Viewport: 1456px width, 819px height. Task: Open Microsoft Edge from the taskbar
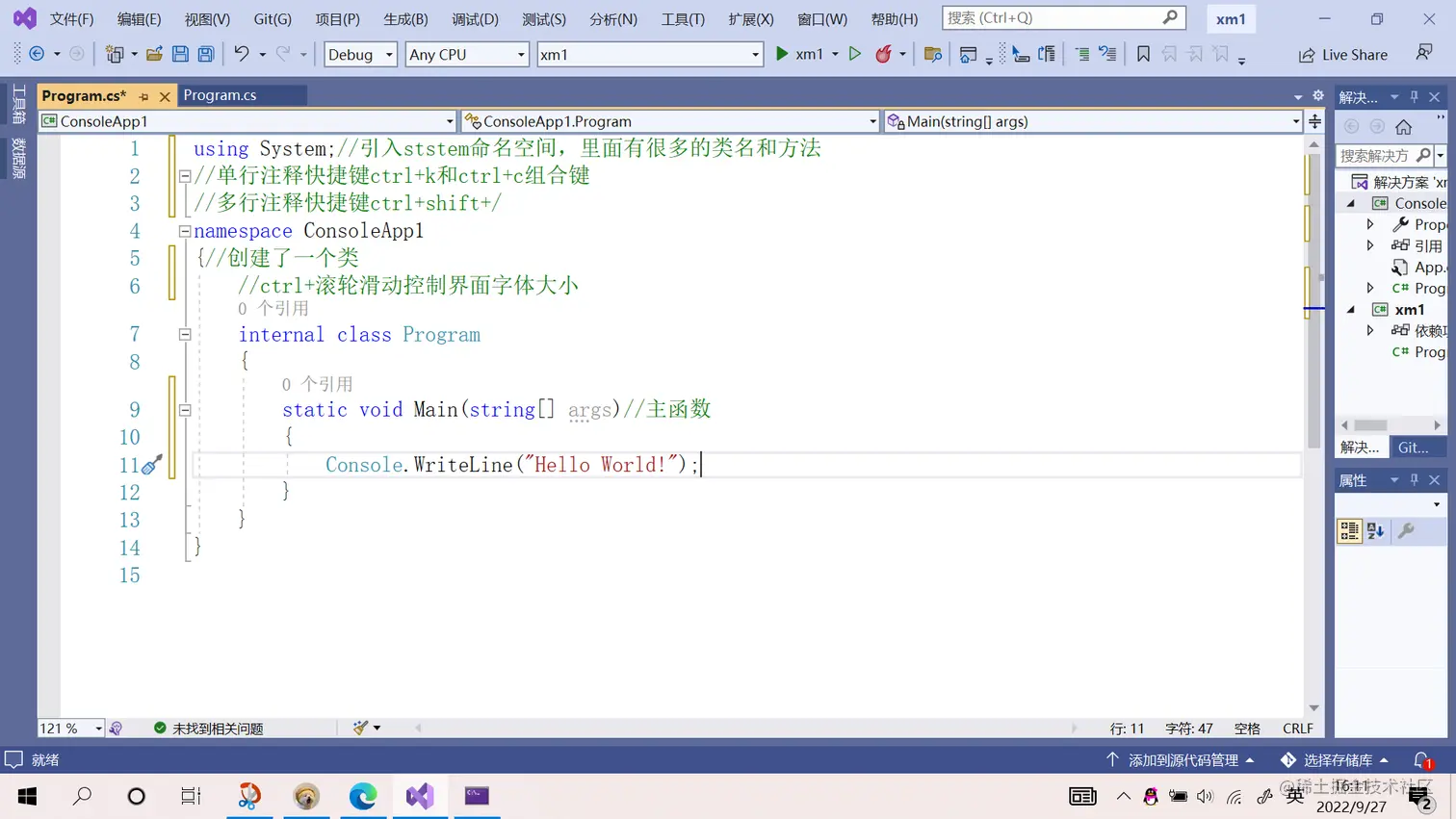(x=363, y=796)
